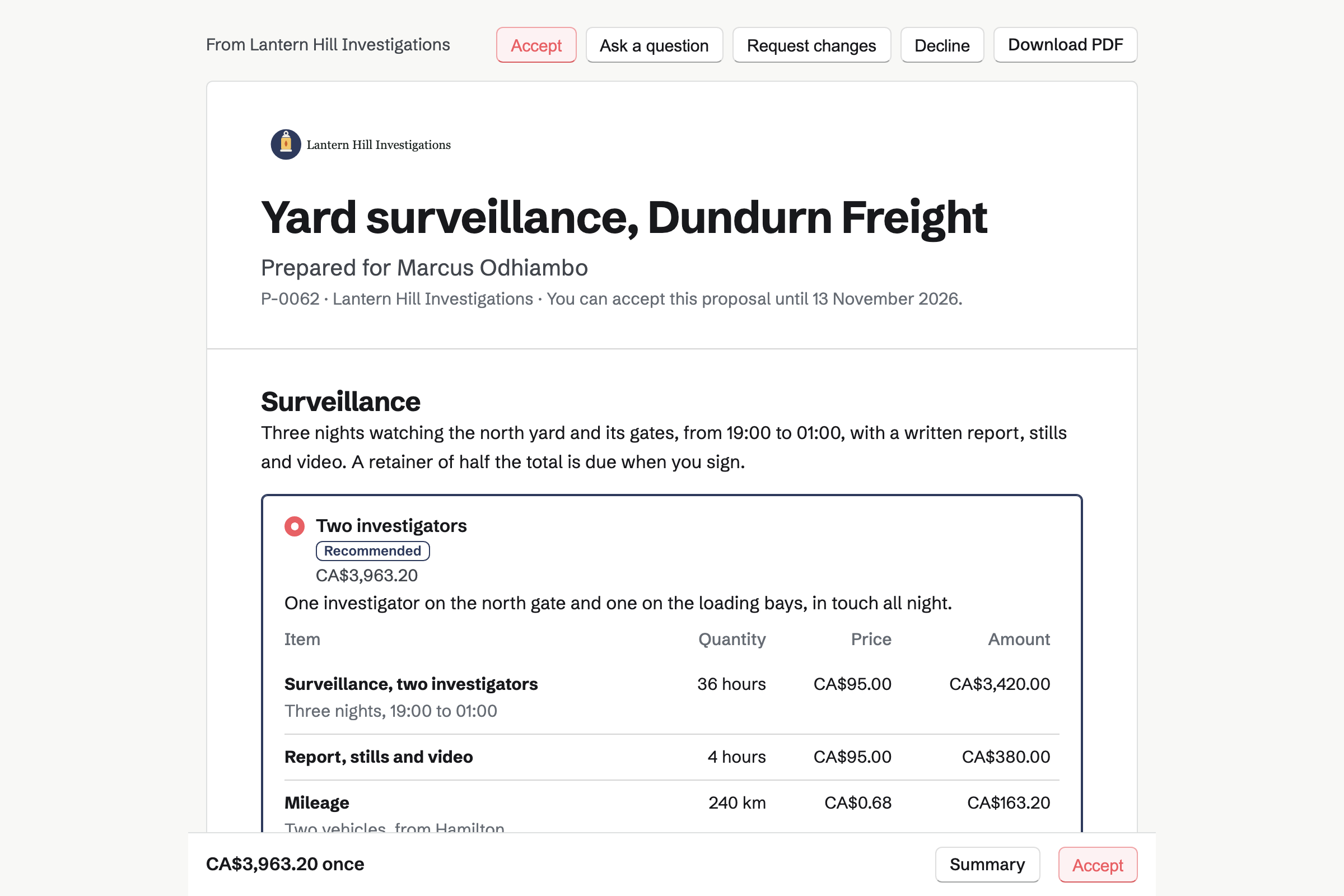Open Ask a question
Screen dimensions: 1344x896
654,45
